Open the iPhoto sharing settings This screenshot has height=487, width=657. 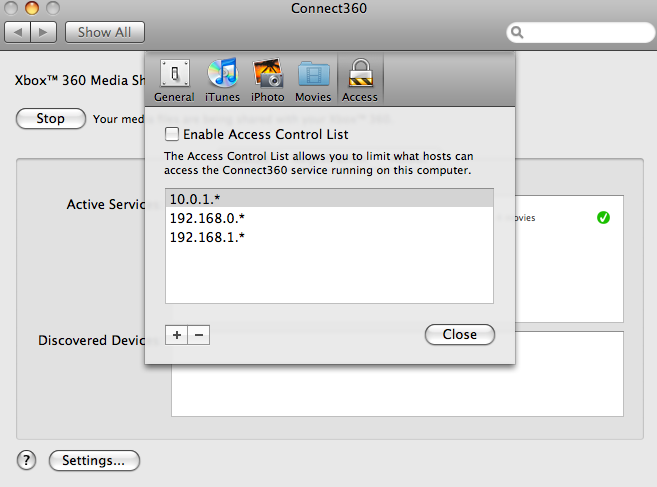[268, 80]
